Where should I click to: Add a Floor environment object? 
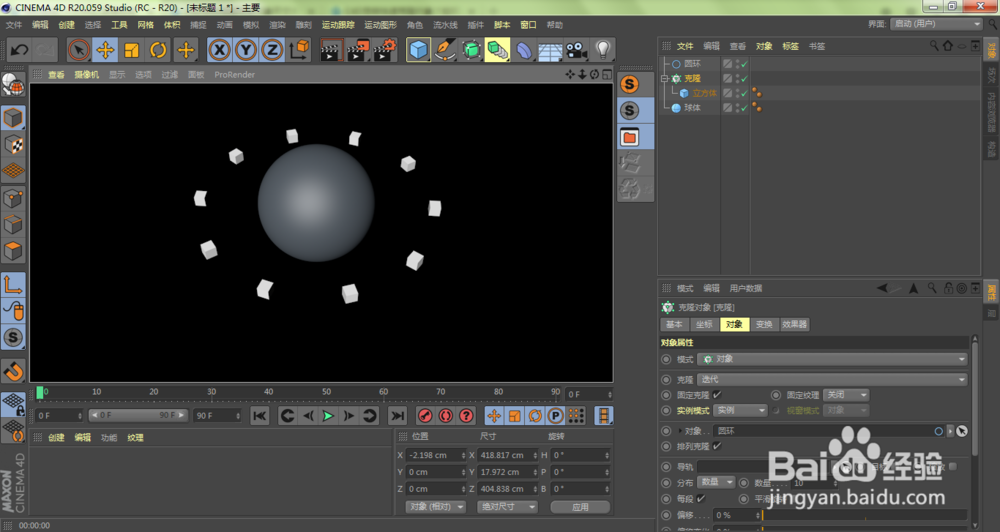(x=550, y=50)
